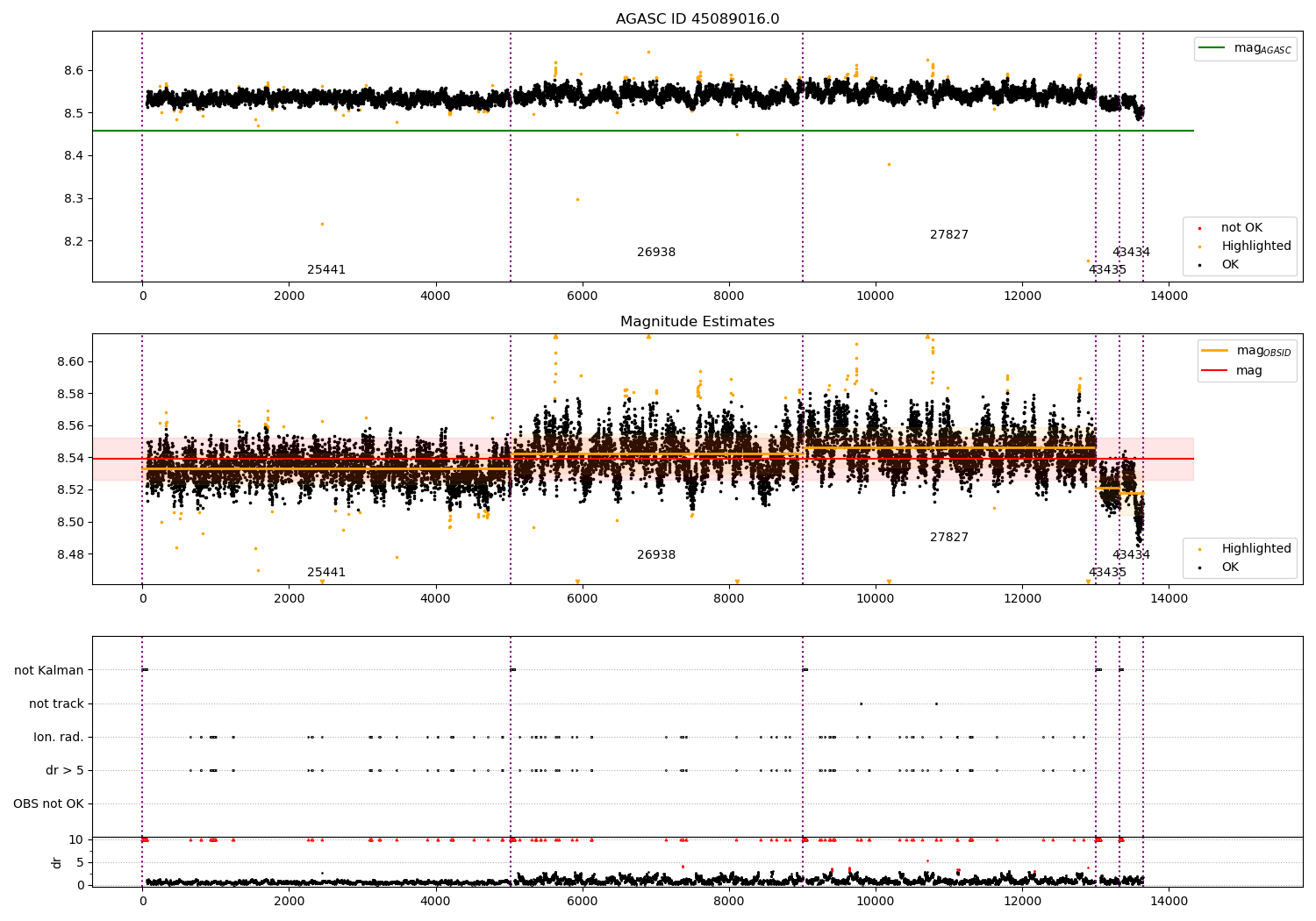The width and height of the screenshot is (1316, 921).
Task: Click OBSID label 27827 in the top plot
Action: tap(949, 235)
